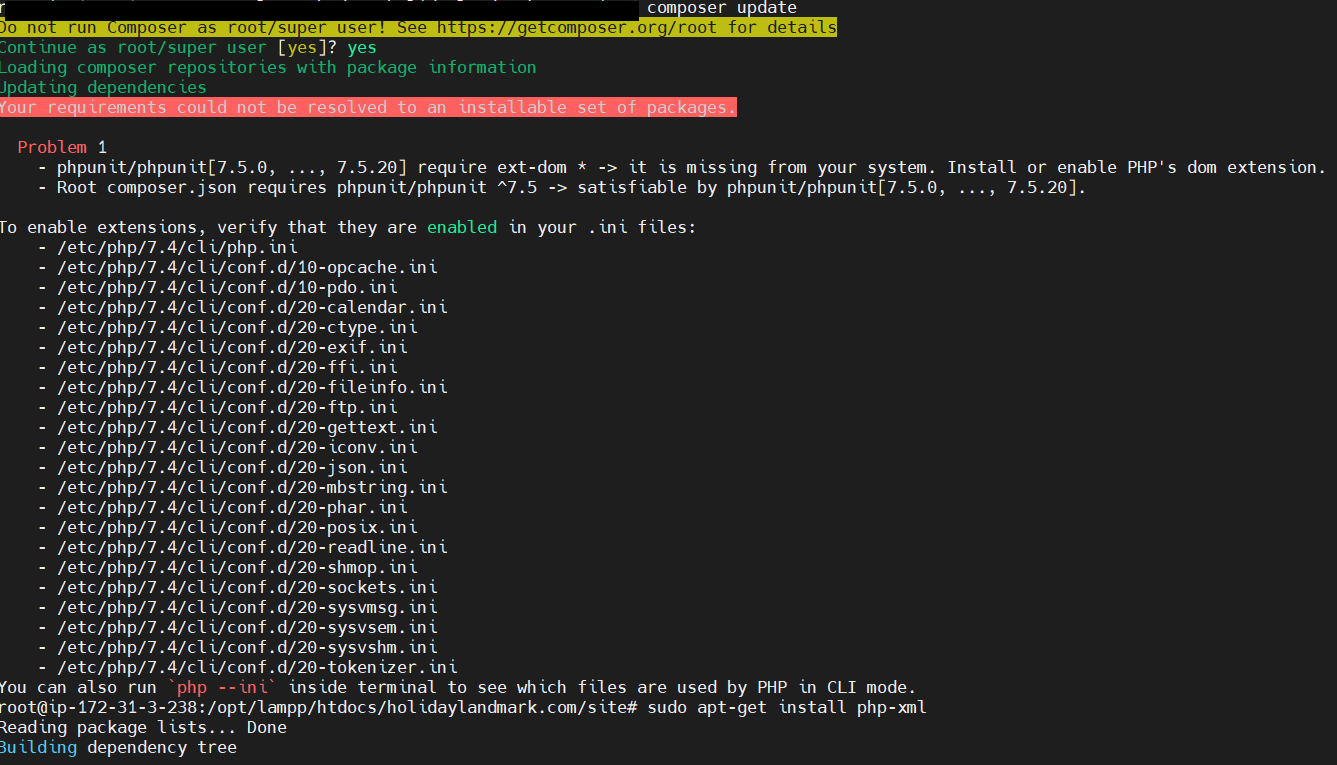Click the red 'php --ini' command text

[x=227, y=687]
